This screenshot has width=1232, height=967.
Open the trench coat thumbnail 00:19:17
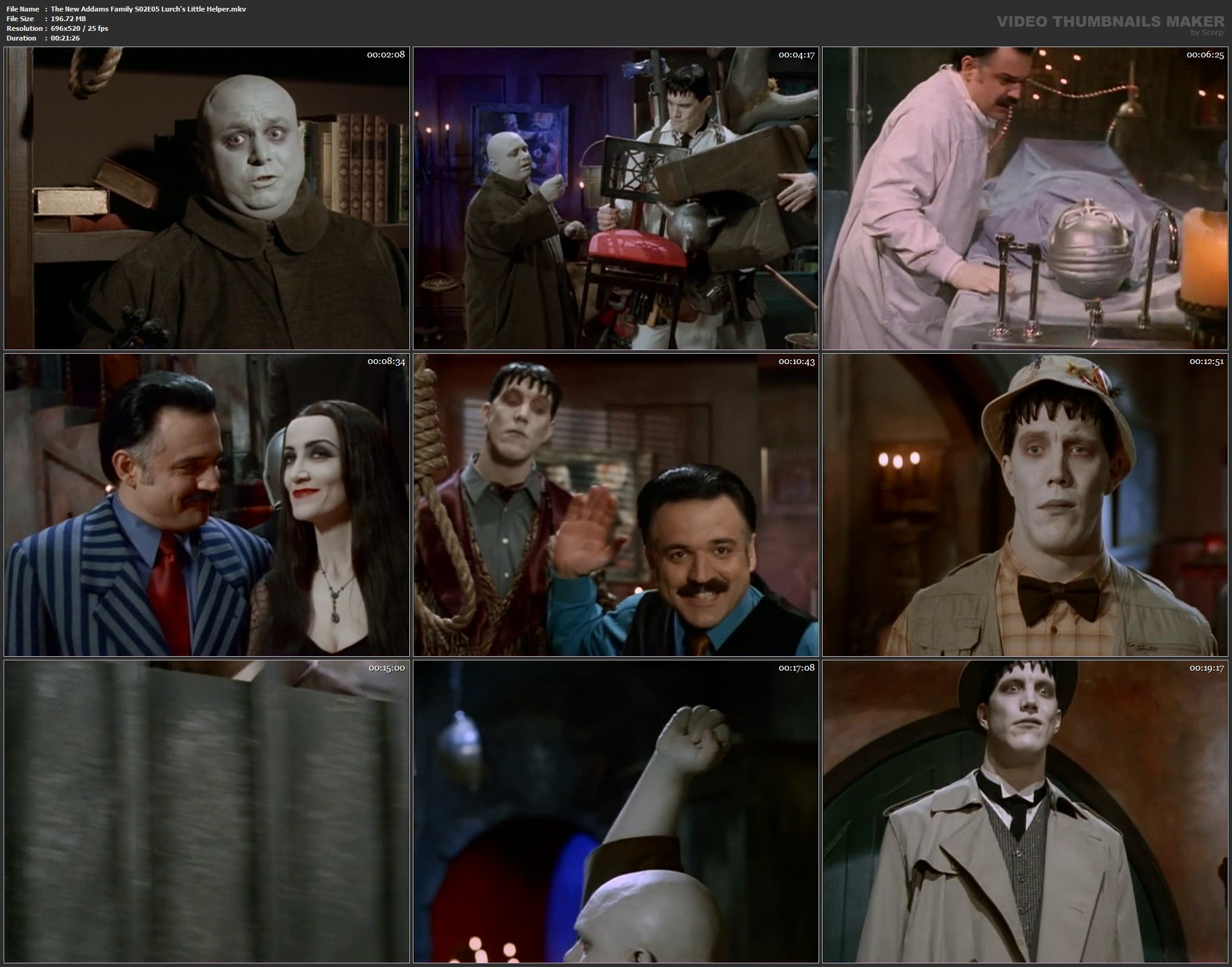[1025, 812]
